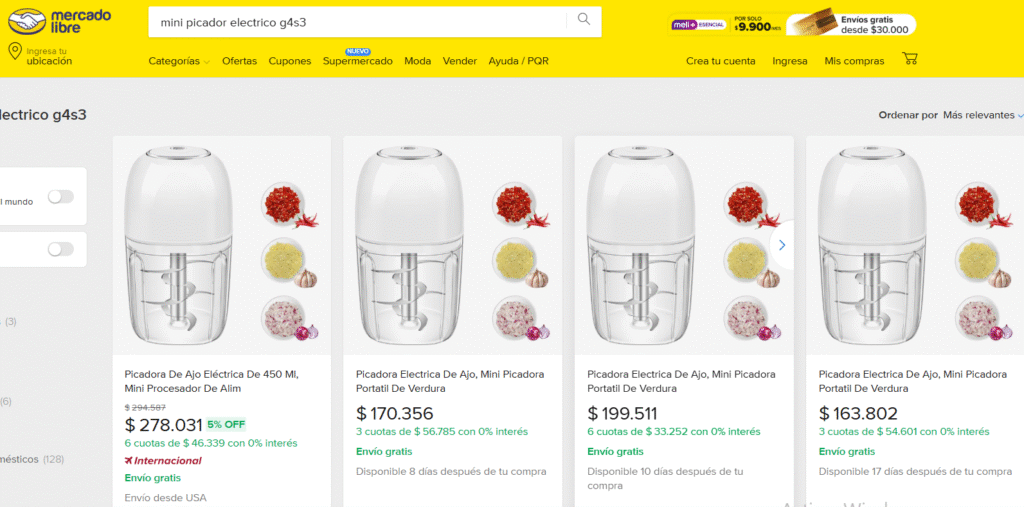Viewport: 1024px width, 507px height.
Task: Open the Ordenar por Más relevantes dropdown
Action: click(982, 115)
